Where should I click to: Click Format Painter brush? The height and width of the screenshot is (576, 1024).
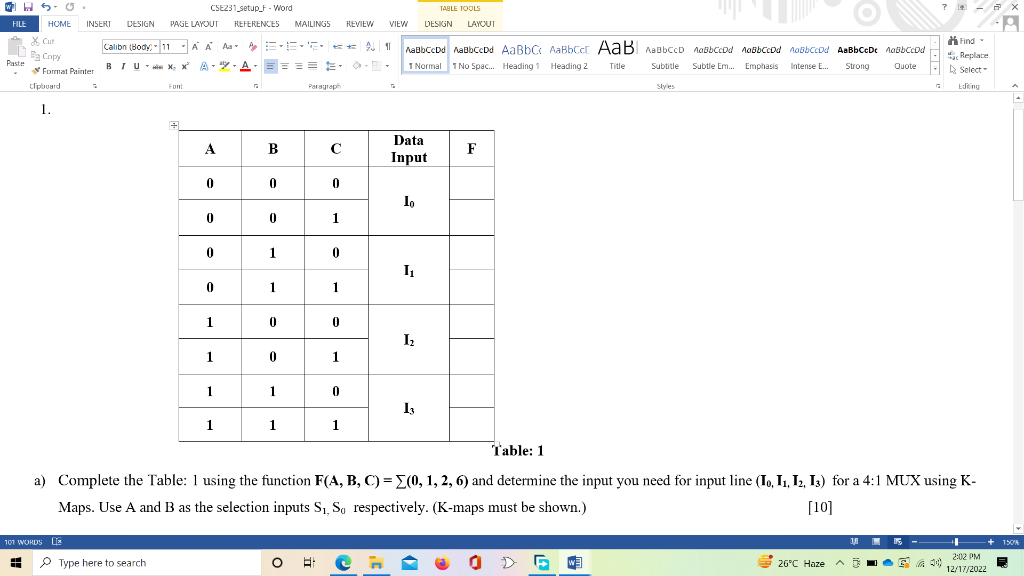click(63, 71)
